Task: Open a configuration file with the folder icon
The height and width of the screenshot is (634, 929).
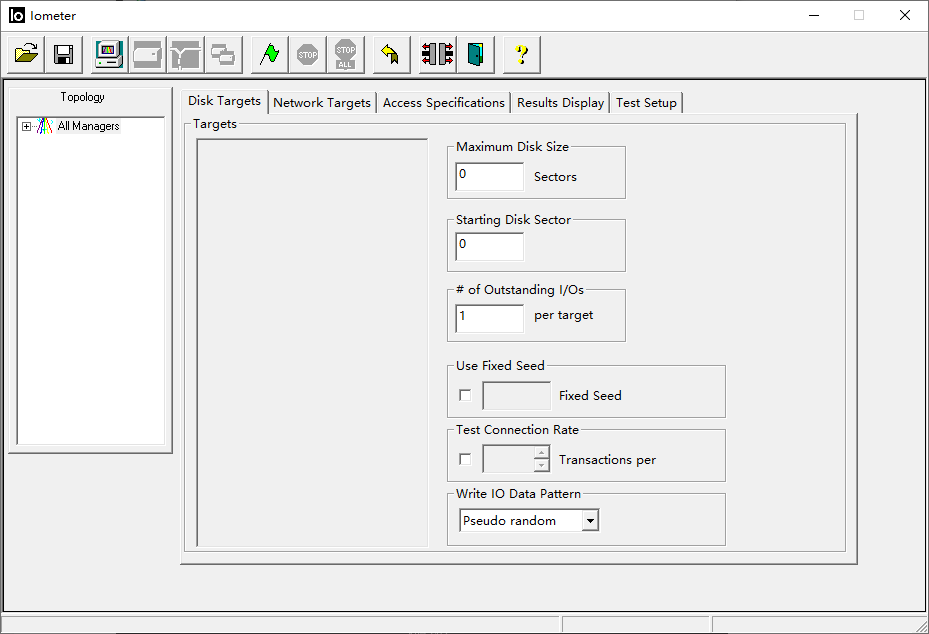Action: click(26, 55)
